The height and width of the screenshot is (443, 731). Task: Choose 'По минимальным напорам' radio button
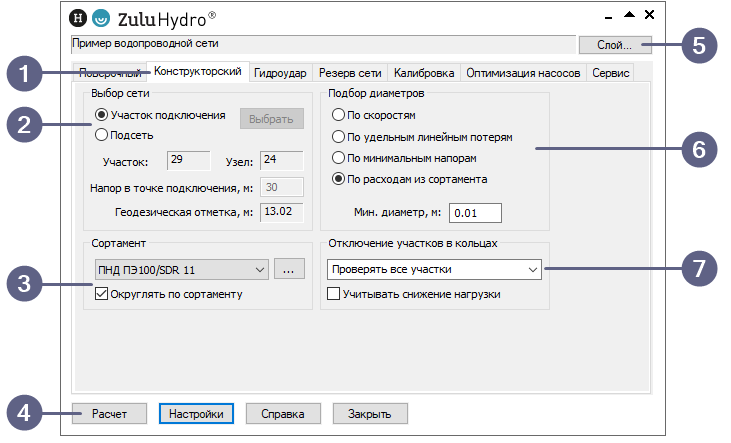(x=339, y=158)
